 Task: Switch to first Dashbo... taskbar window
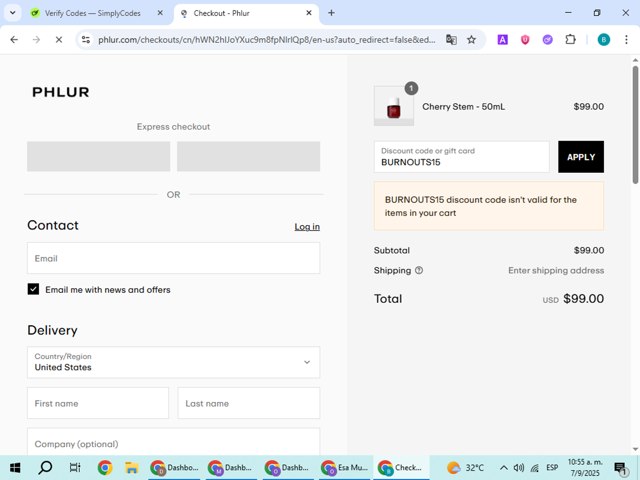[174, 468]
